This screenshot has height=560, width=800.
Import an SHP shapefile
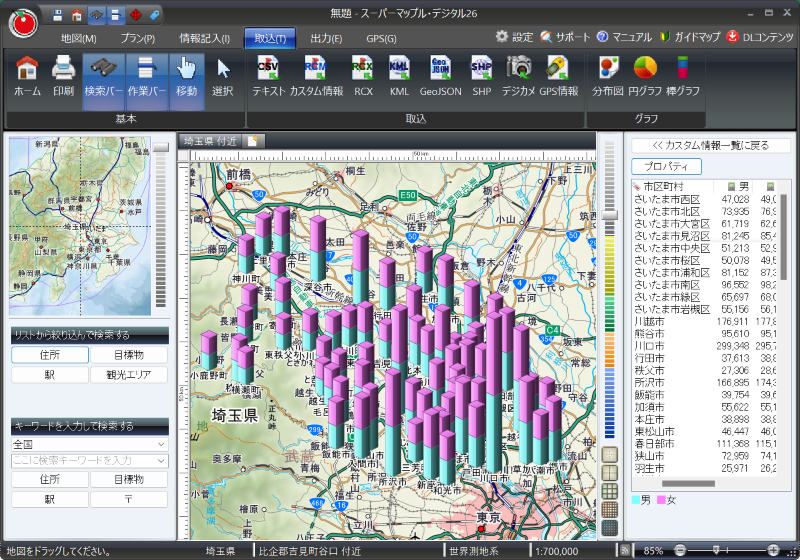pos(481,78)
